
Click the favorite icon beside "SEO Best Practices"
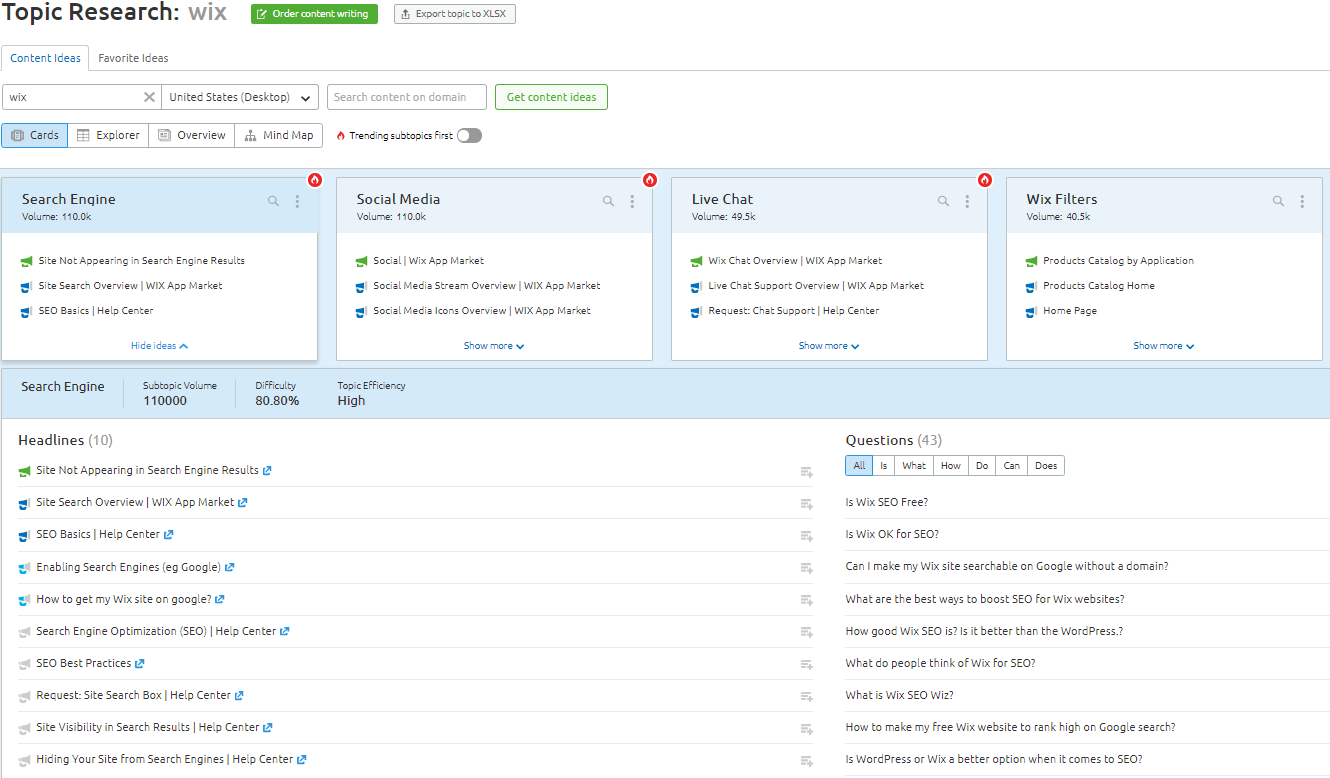[807, 663]
